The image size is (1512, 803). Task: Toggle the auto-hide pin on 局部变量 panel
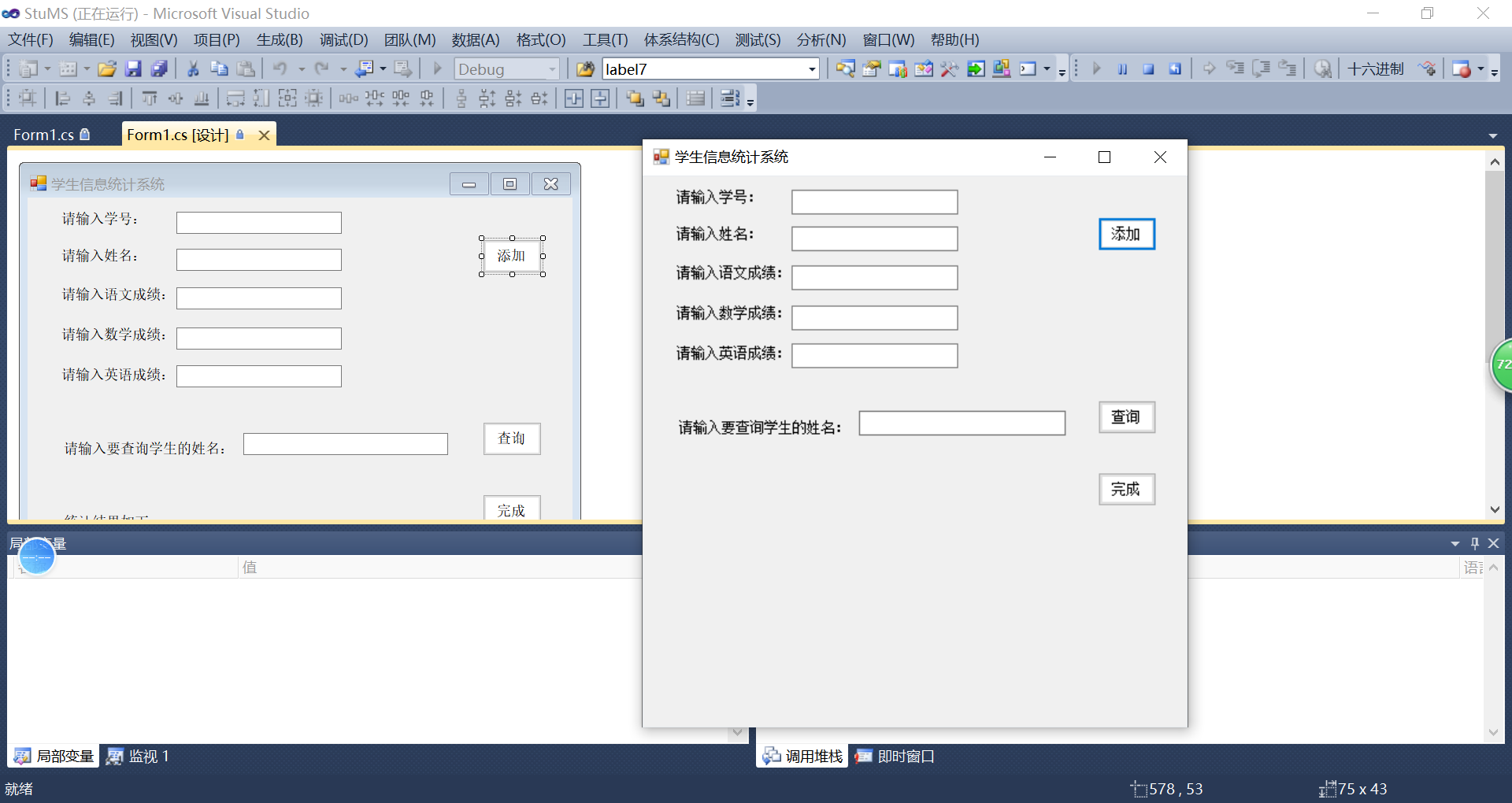pos(1473,543)
